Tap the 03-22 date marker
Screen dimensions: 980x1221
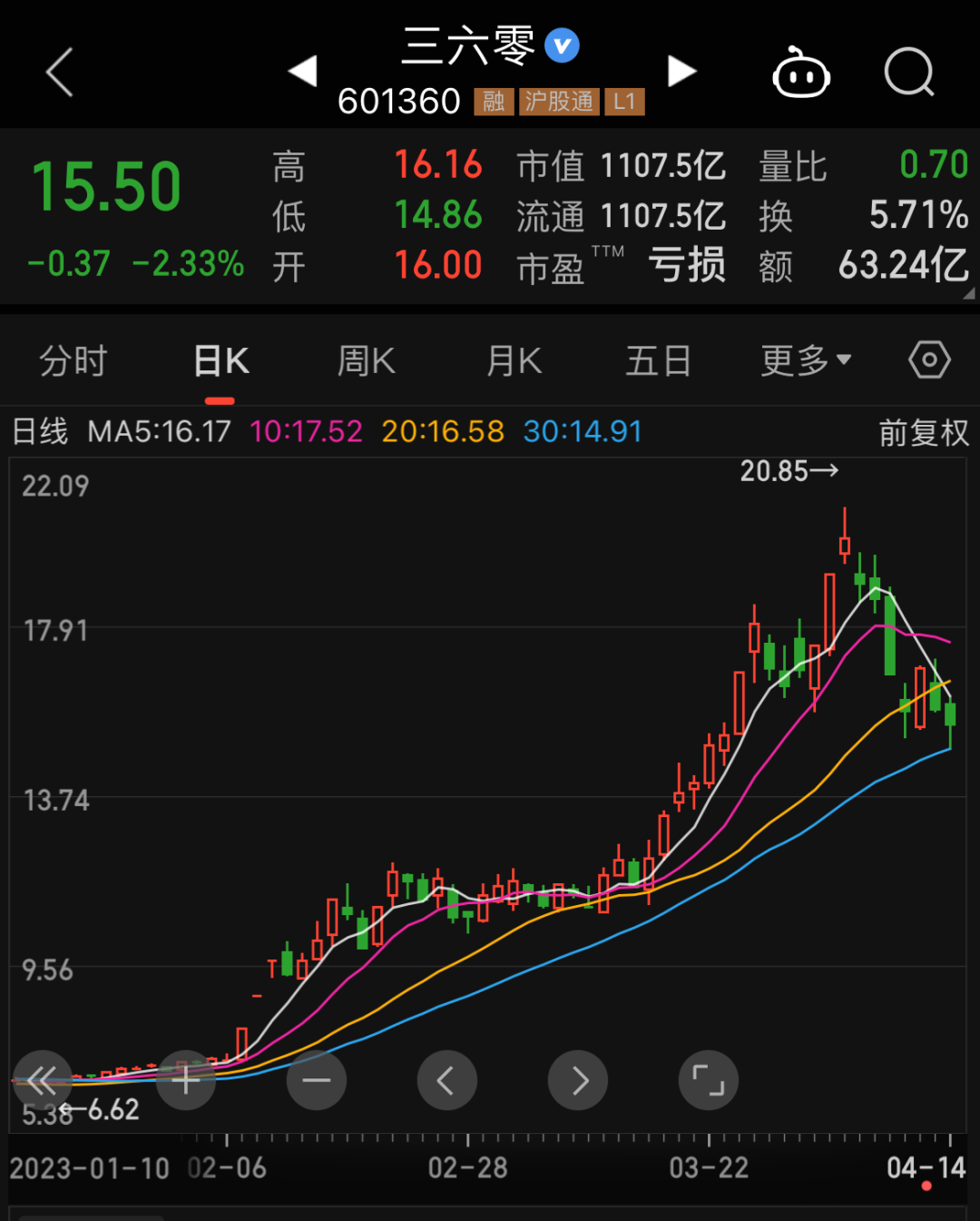[x=710, y=1167]
